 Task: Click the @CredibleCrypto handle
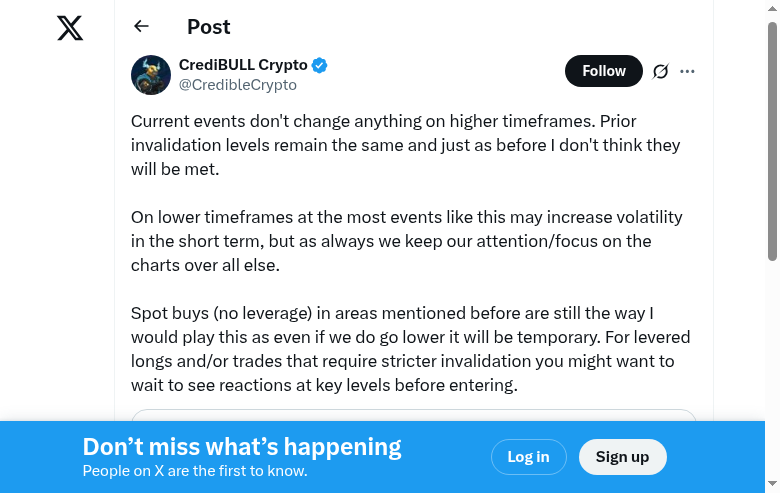click(237, 85)
